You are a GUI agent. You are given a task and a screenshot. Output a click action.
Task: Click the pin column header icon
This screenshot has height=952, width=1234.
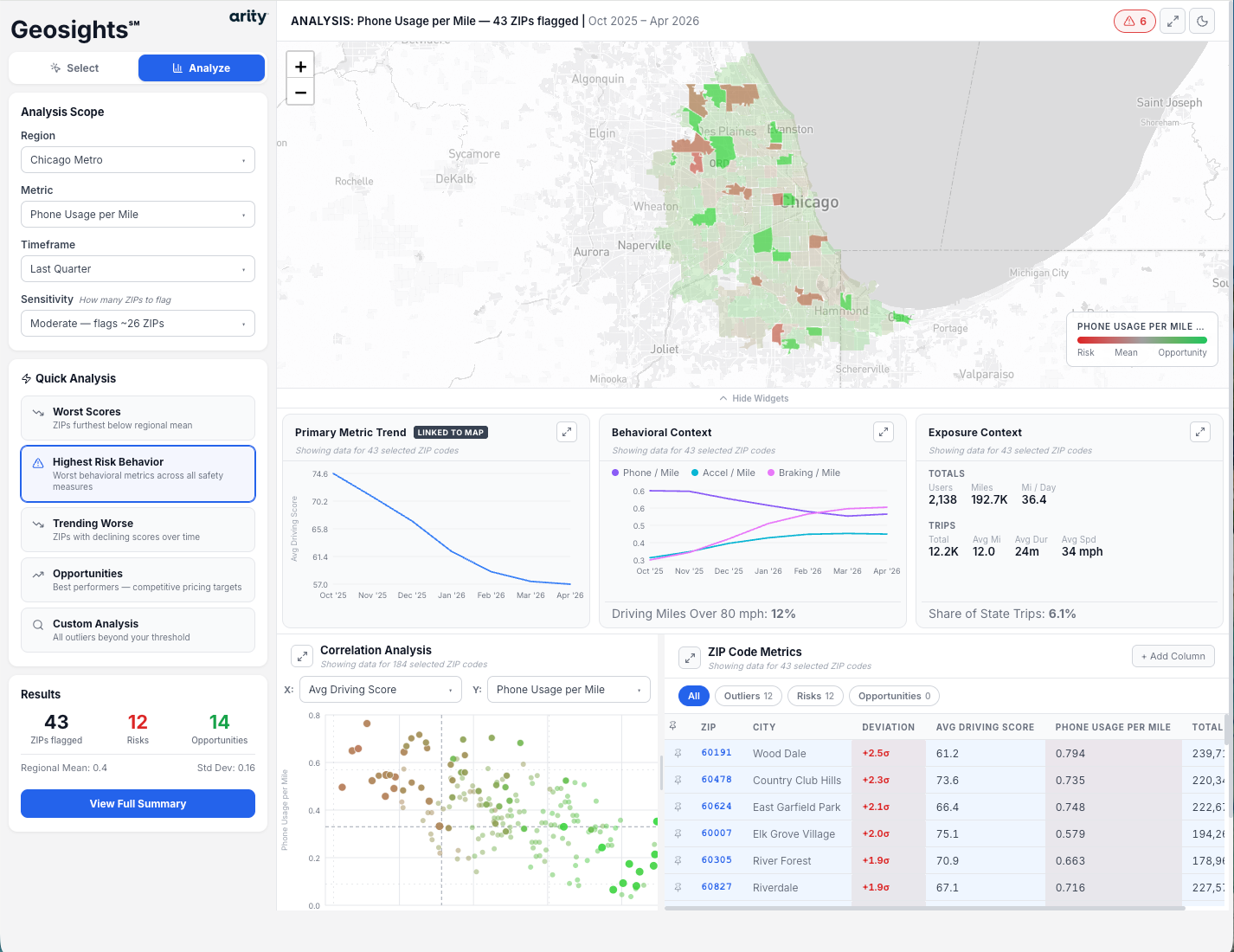point(672,726)
